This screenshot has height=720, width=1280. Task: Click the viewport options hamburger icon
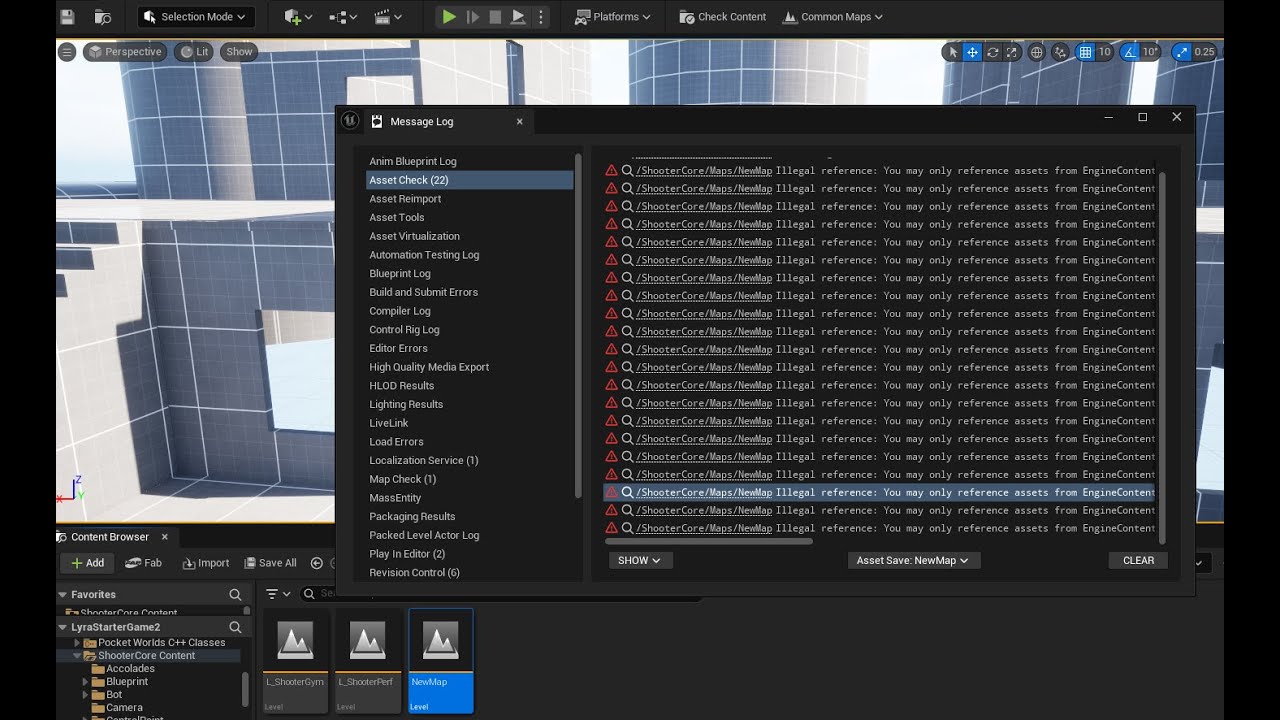coord(67,52)
